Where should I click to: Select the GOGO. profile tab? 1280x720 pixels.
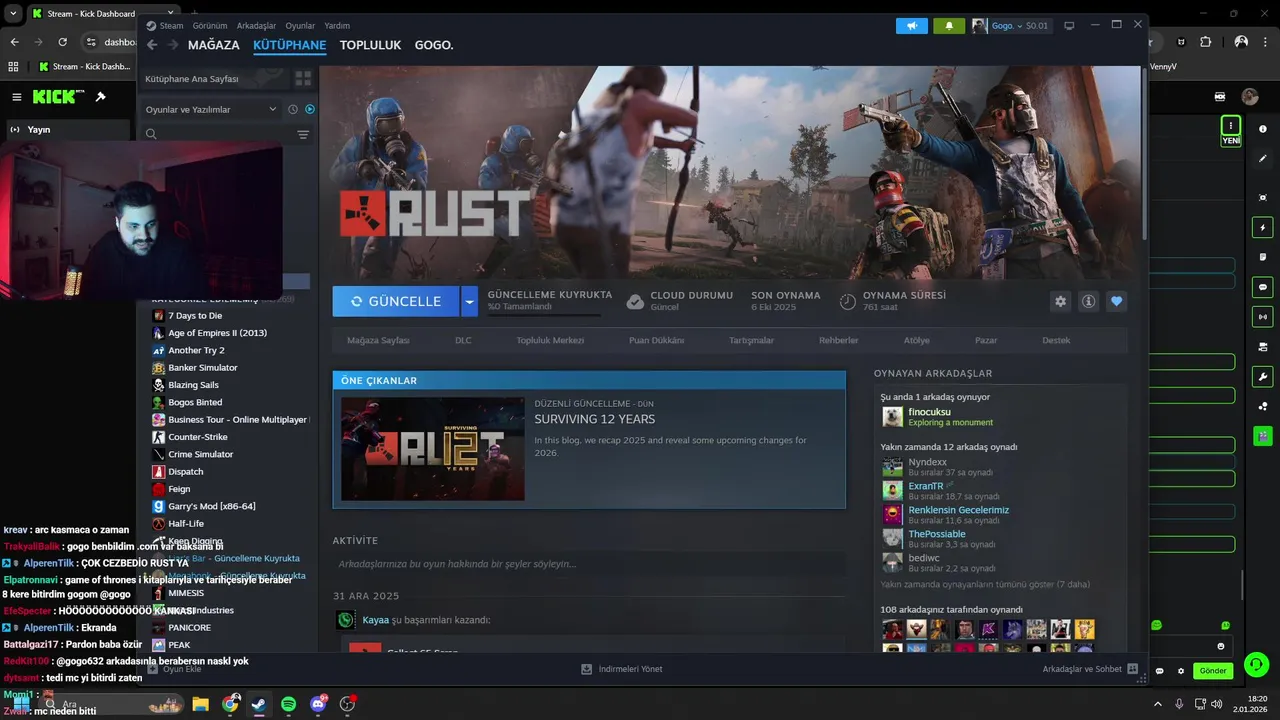(434, 45)
